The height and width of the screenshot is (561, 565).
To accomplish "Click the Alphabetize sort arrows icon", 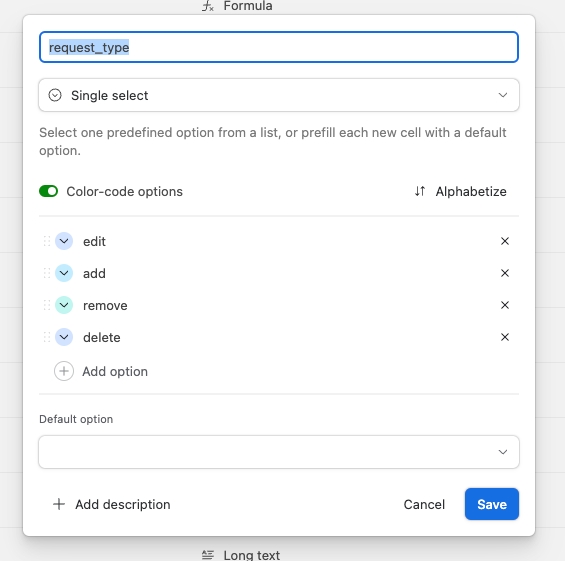I will pos(420,191).
